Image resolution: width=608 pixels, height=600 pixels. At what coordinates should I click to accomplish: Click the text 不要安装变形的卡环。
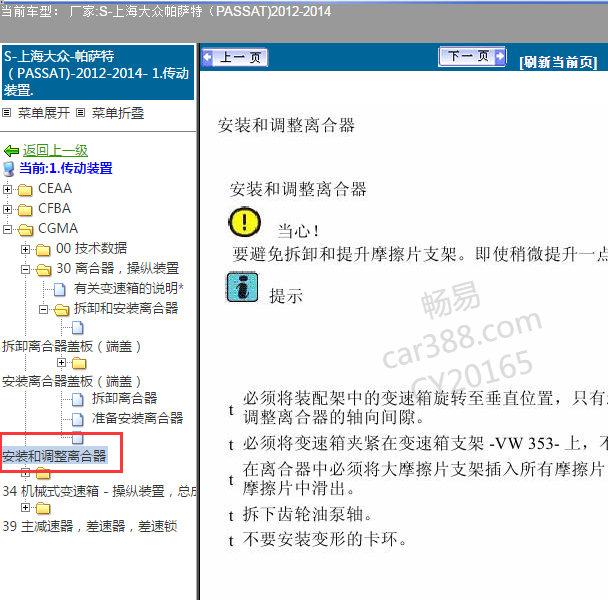click(325, 539)
